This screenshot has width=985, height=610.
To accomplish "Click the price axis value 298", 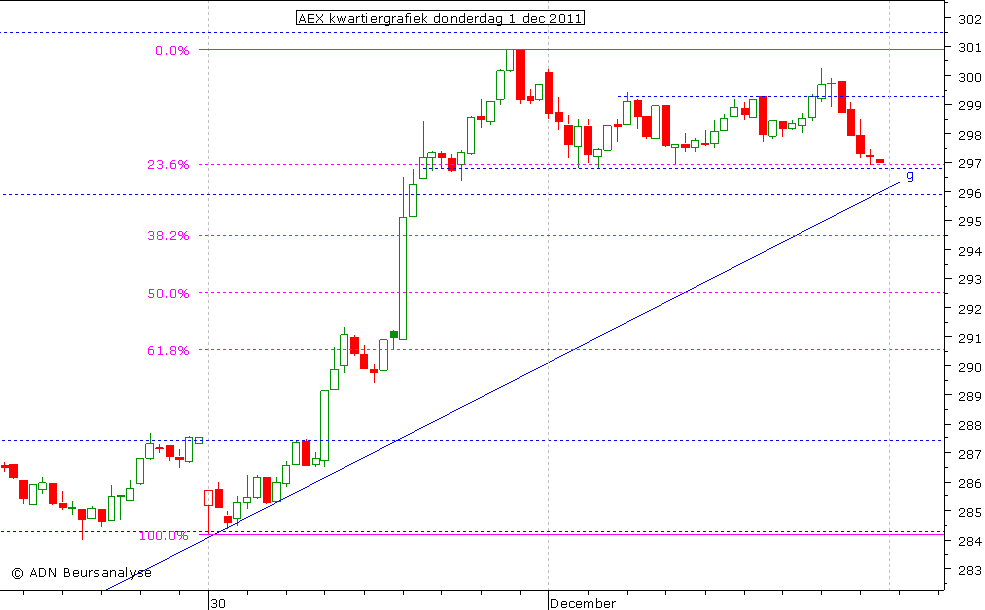I will [x=970, y=135].
